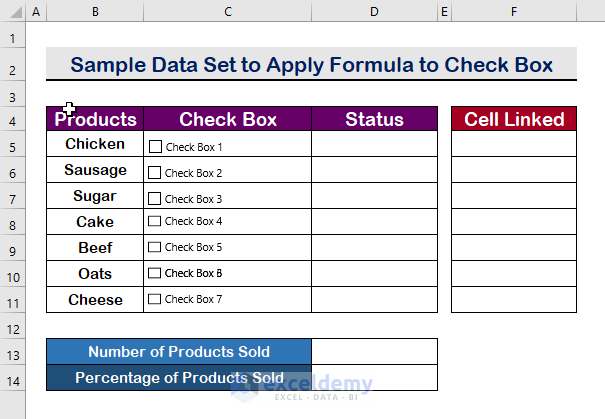The width and height of the screenshot is (605, 419).
Task: Select the Status cell for Chicken
Action: [374, 145]
